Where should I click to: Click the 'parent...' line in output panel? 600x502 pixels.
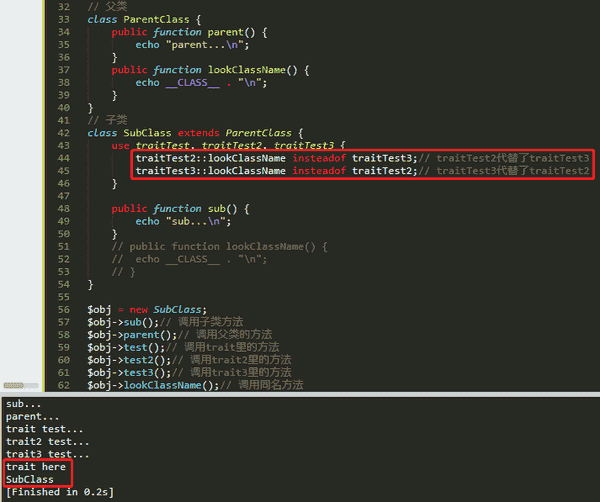(32, 417)
